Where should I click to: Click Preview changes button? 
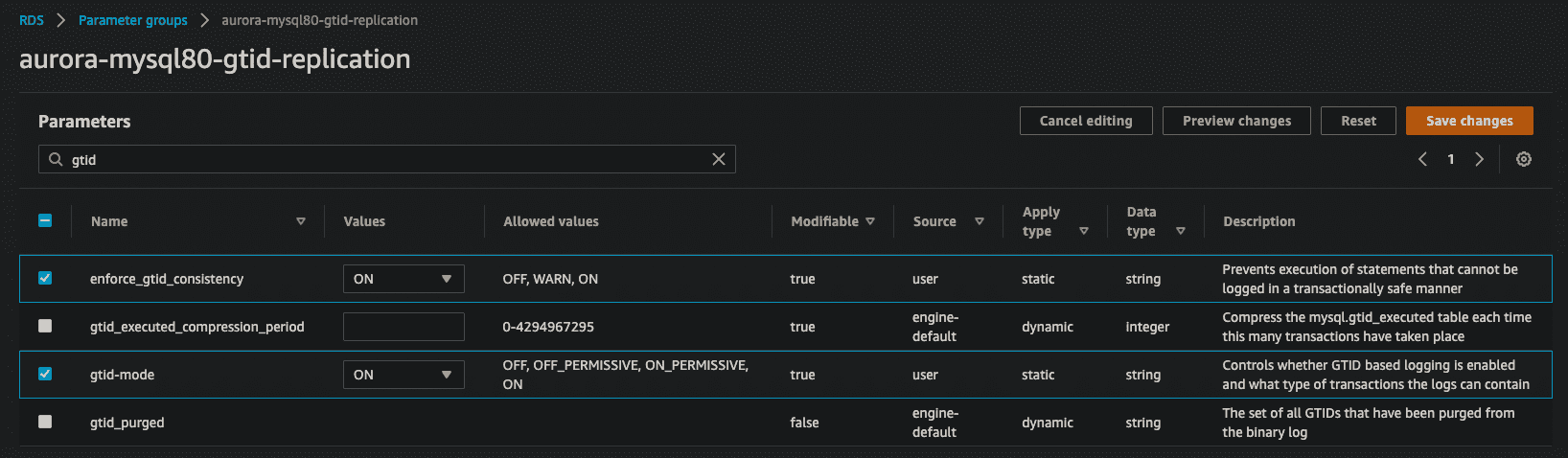tap(1236, 121)
